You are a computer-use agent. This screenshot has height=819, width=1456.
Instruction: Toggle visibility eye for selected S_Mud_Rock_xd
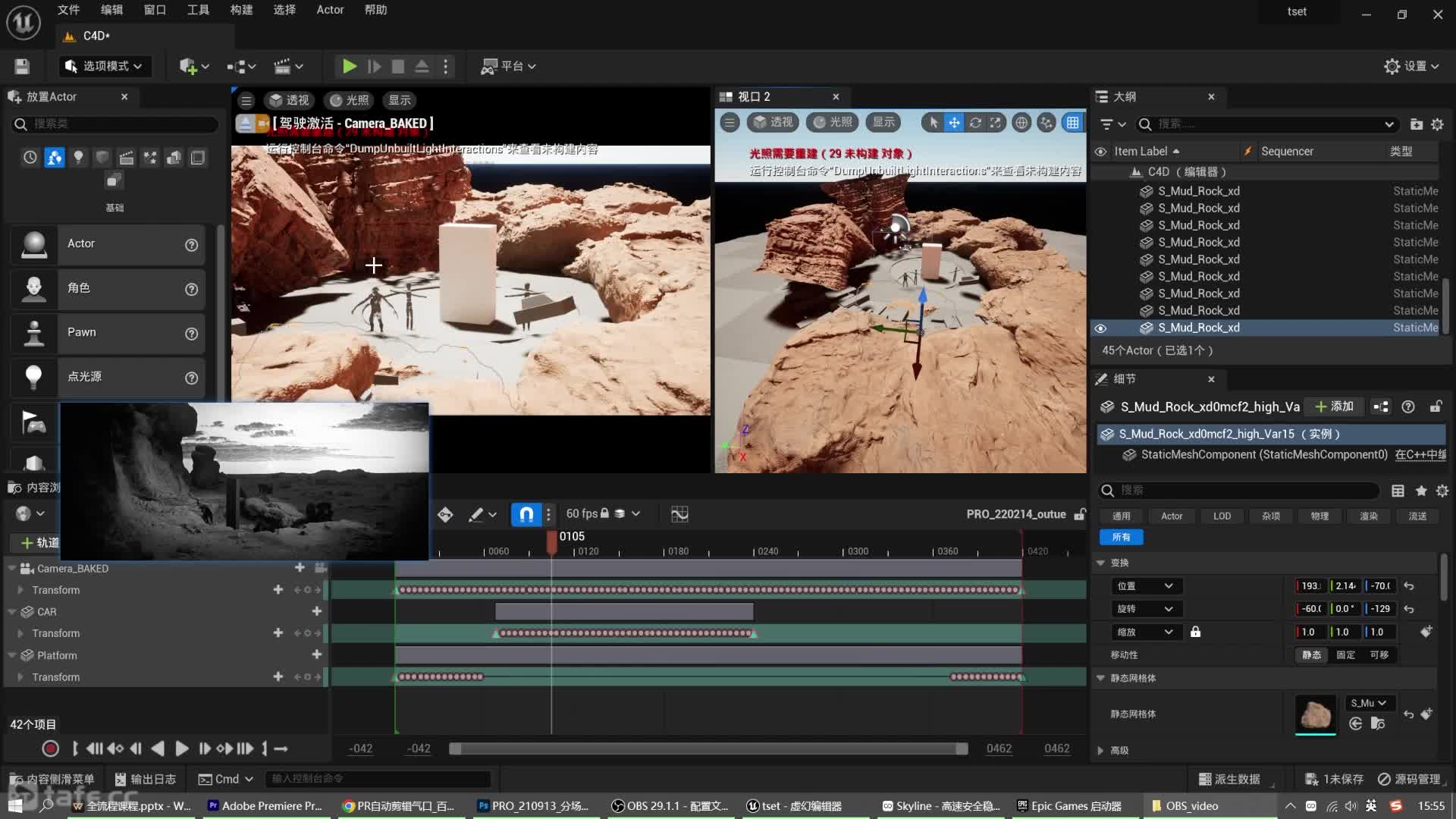click(1100, 328)
